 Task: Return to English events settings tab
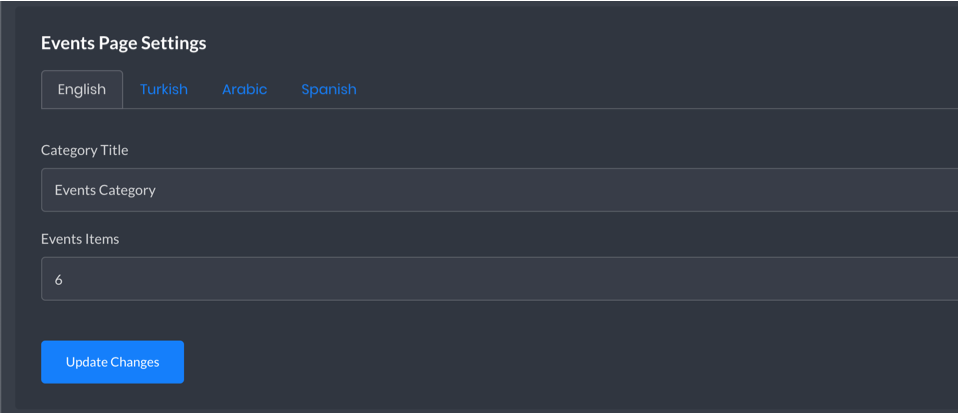pos(82,89)
